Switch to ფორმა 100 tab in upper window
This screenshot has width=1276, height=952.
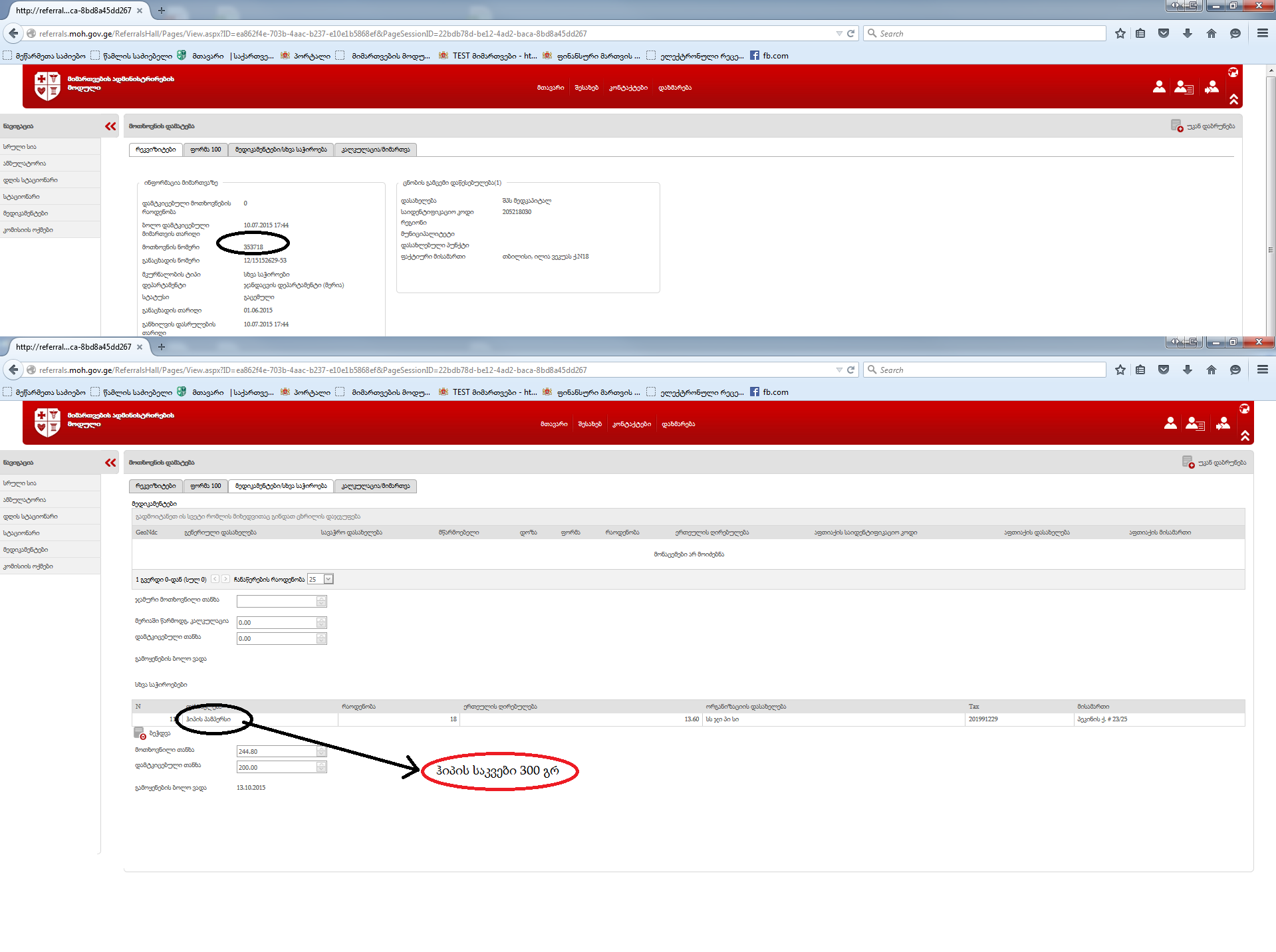click(x=205, y=150)
